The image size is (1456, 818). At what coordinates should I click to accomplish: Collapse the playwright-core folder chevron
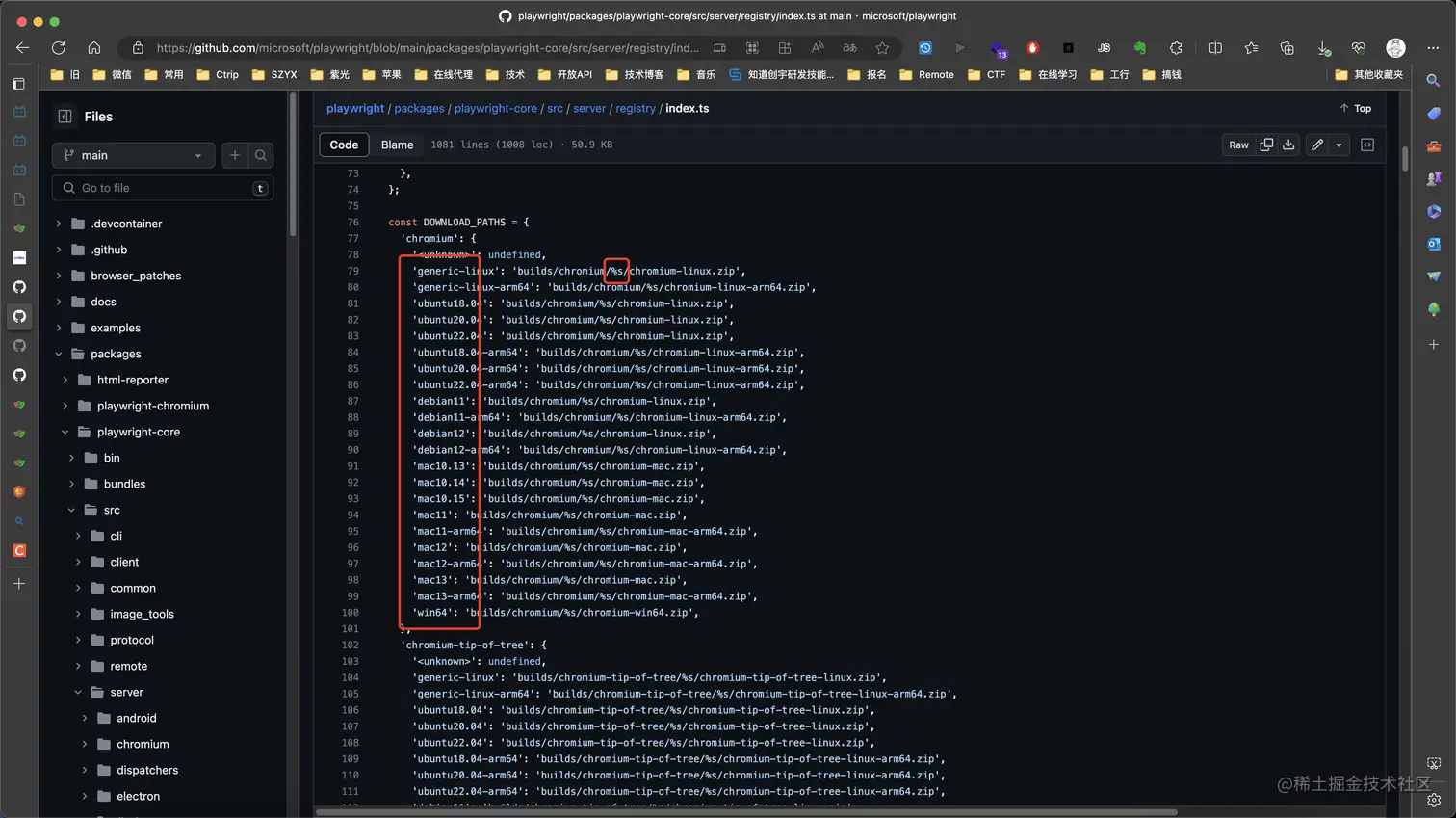pyautogui.click(x=65, y=432)
